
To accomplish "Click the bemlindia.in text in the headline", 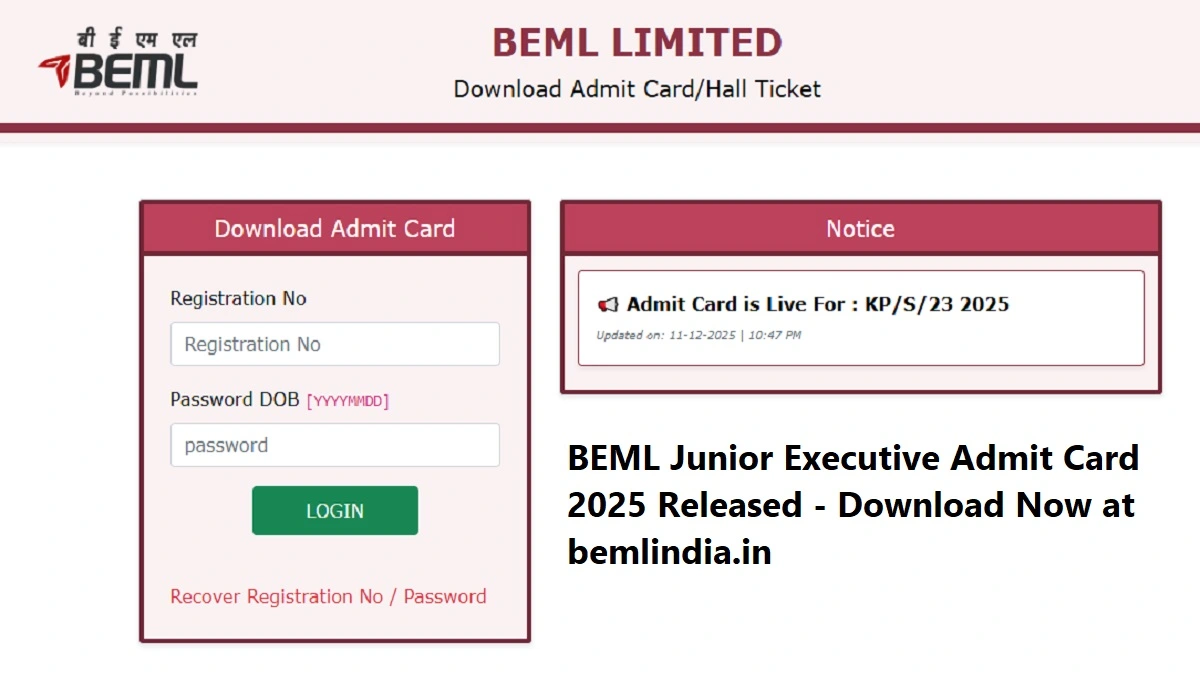I will click(x=671, y=551).
